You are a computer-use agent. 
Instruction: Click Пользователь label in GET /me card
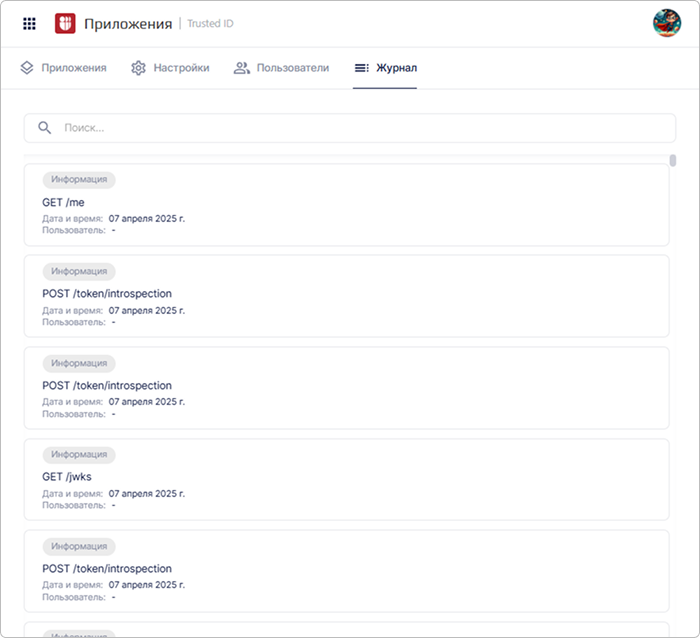(x=74, y=230)
